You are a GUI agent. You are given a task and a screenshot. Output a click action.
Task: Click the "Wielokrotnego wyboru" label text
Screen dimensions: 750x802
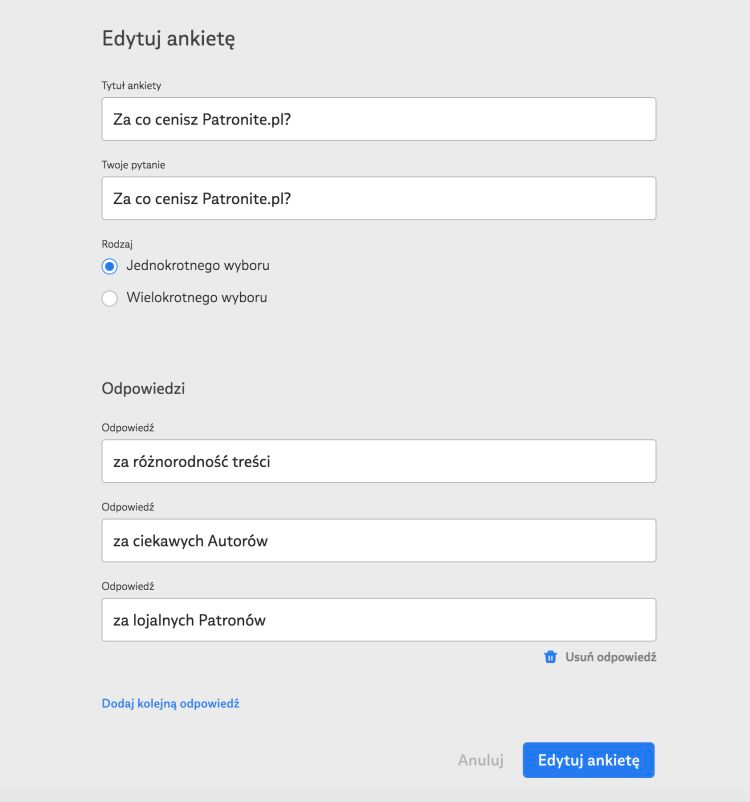click(197, 298)
